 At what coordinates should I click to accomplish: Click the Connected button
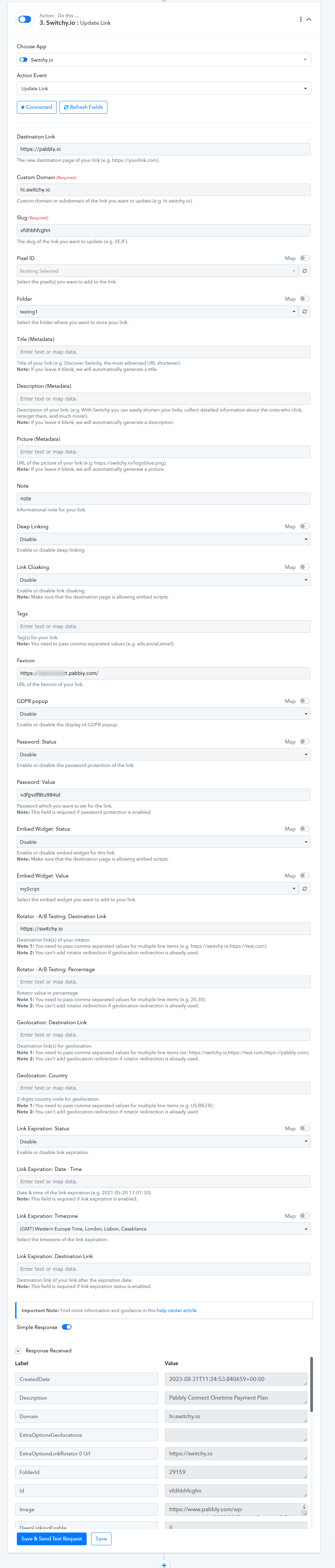pyautogui.click(x=36, y=107)
